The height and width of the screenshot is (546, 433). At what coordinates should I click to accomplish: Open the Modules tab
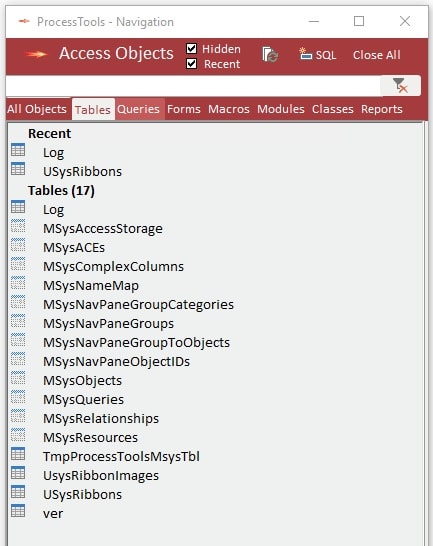click(281, 109)
